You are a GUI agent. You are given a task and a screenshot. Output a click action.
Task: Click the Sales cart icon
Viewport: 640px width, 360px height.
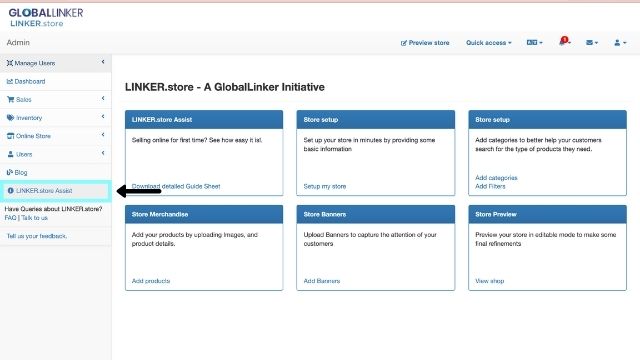(11, 99)
